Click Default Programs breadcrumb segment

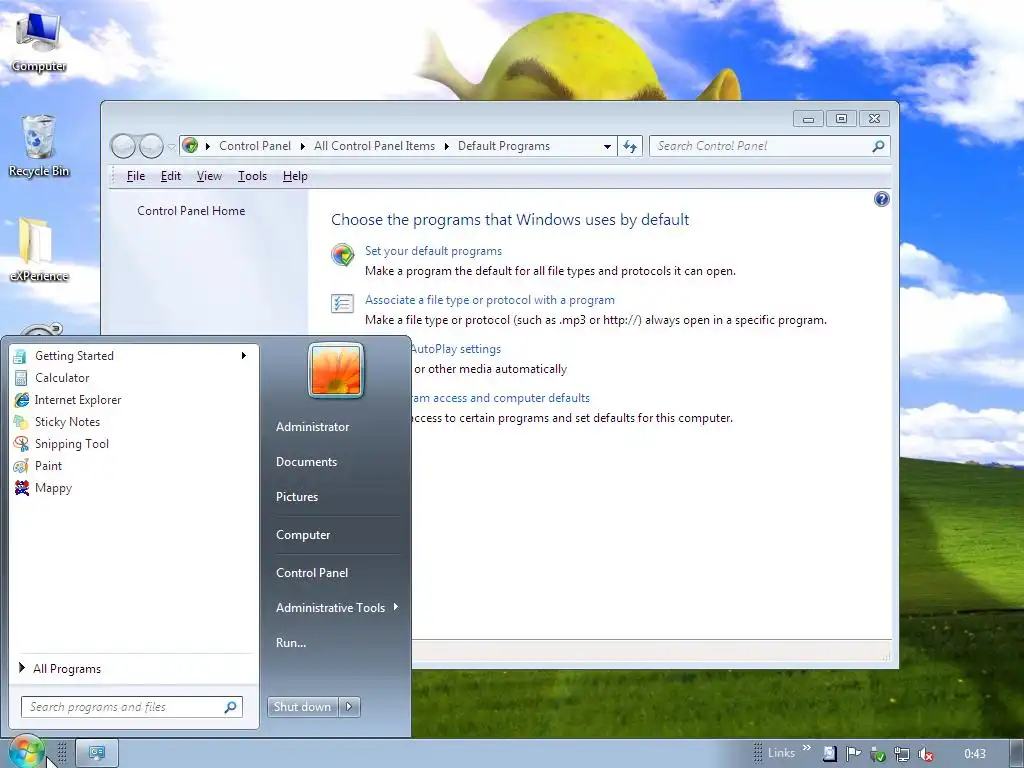504,146
